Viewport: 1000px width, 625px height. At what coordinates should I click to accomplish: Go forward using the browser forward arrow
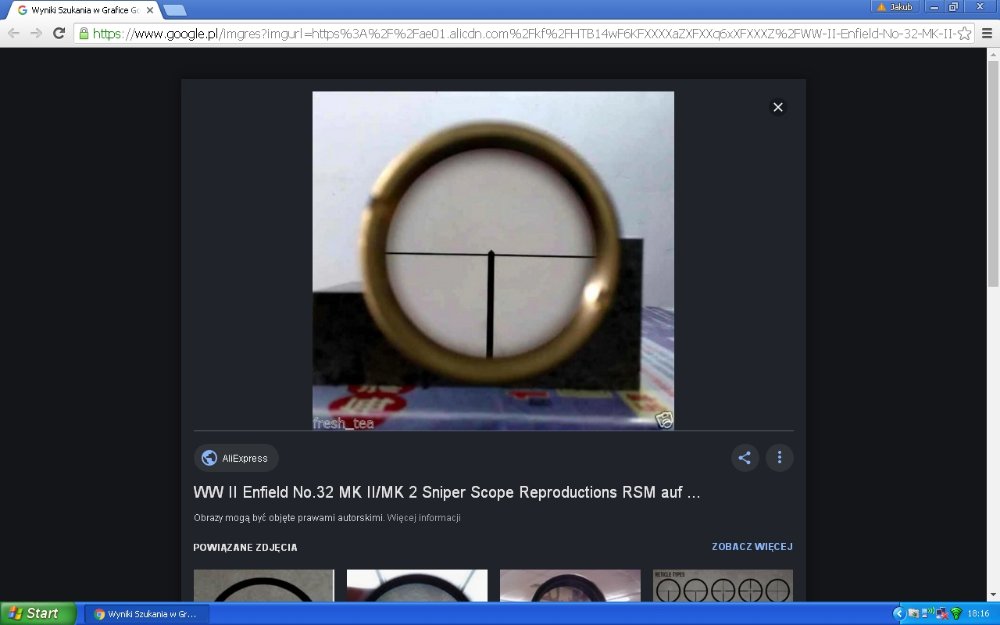click(36, 33)
